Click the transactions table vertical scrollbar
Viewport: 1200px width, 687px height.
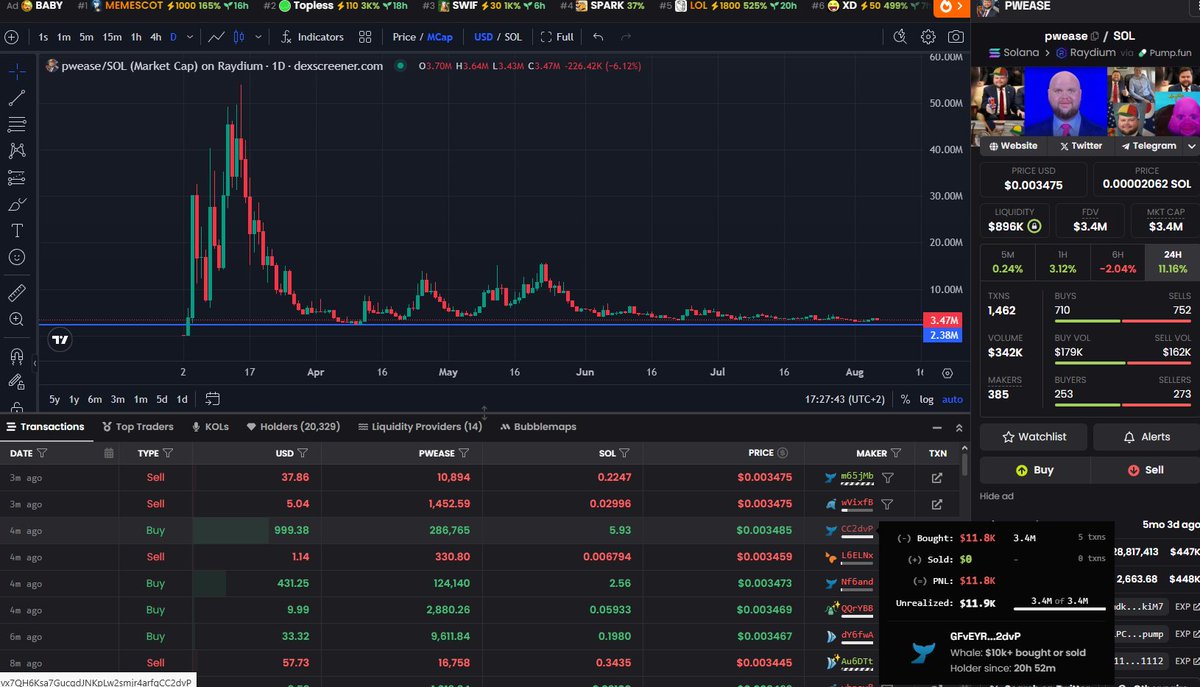click(964, 465)
